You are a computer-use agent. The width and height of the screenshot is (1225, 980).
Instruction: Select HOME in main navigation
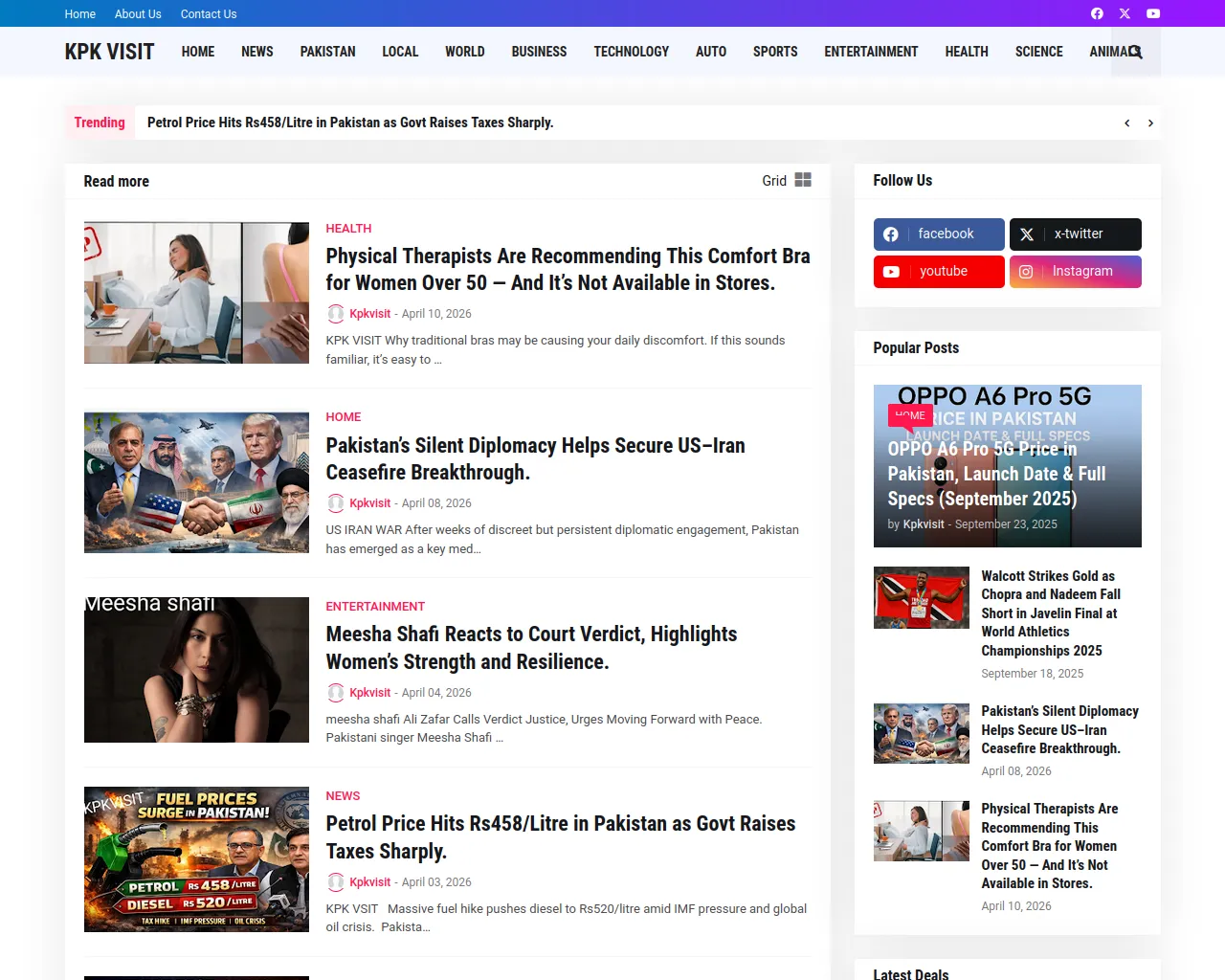pos(198,52)
